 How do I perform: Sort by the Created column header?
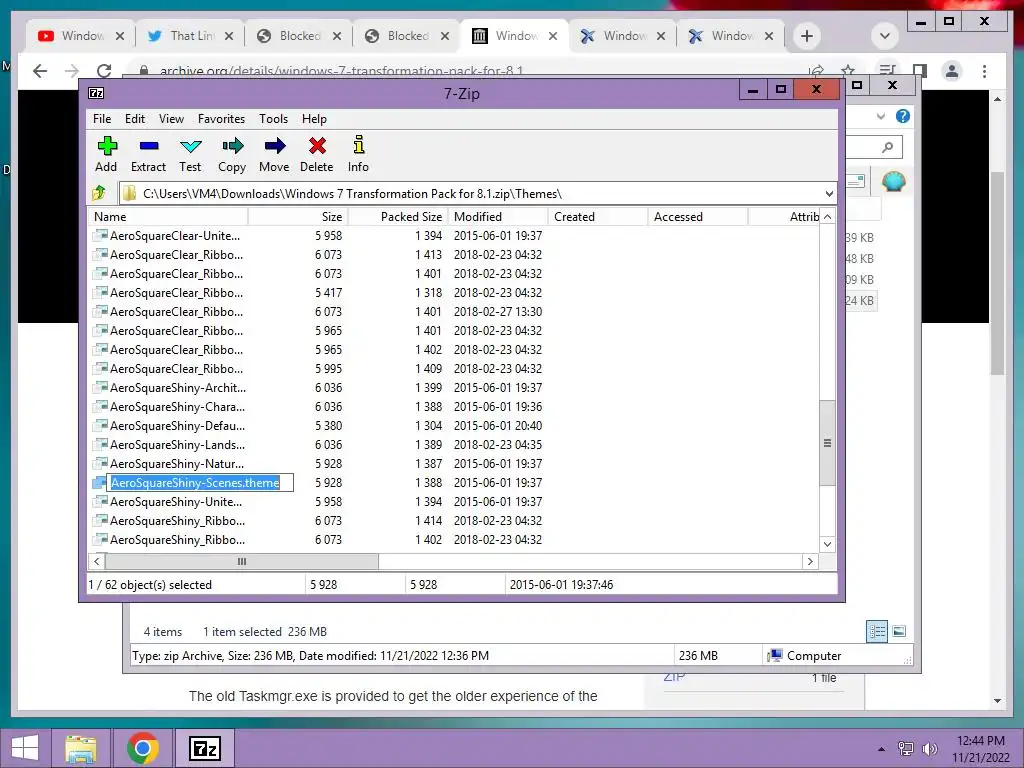click(x=598, y=217)
